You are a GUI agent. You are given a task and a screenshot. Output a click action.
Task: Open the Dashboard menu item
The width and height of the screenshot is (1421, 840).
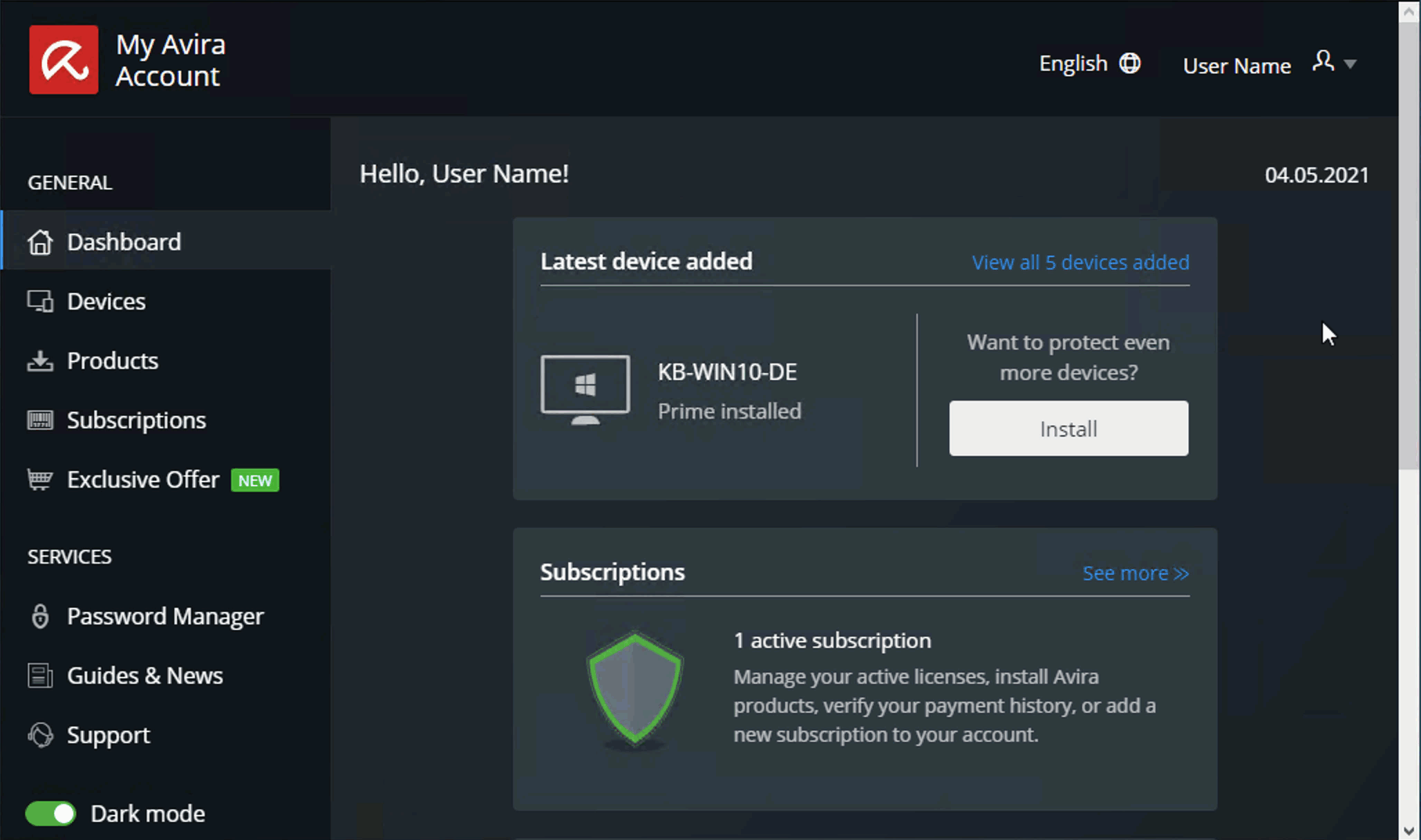coord(166,242)
